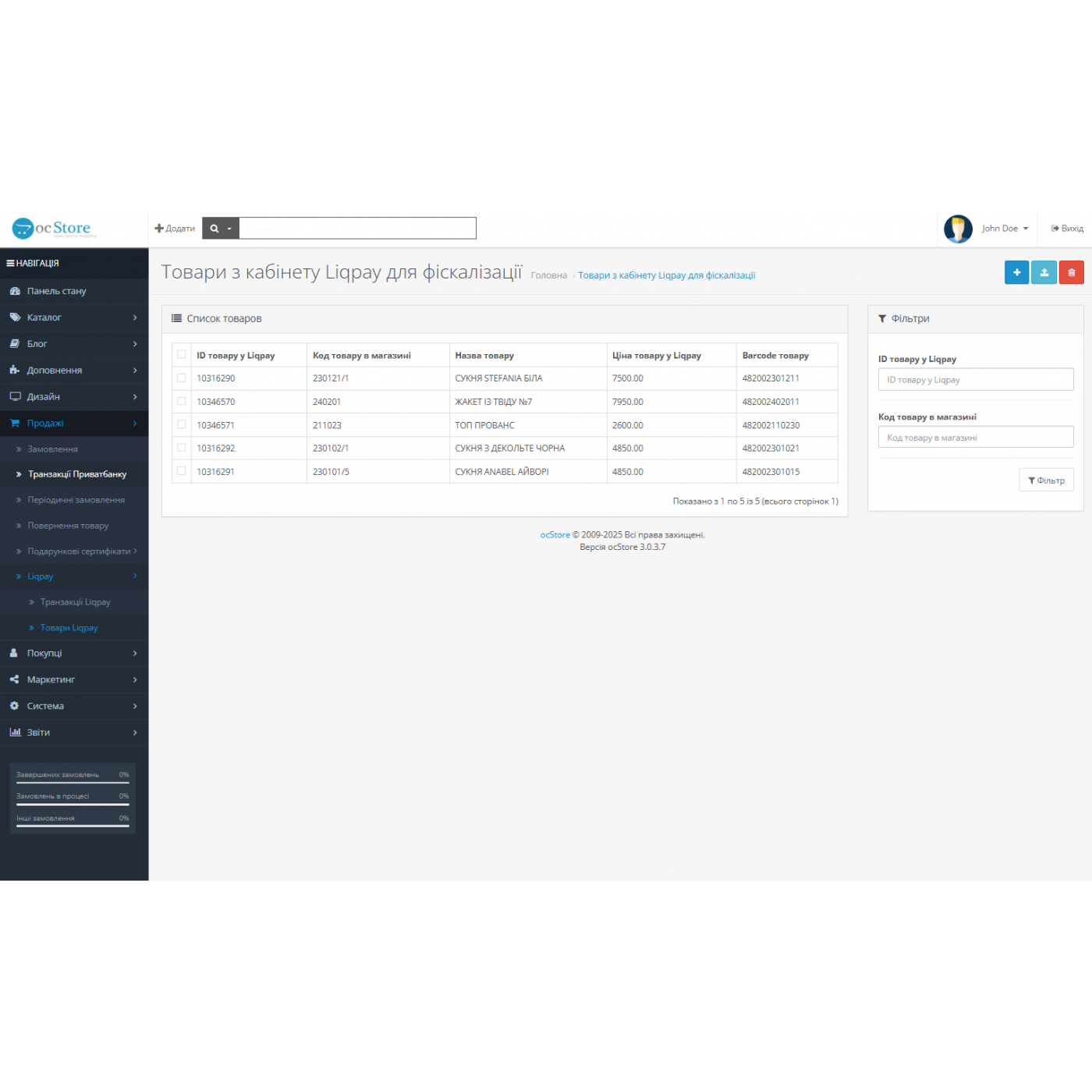Viewport: 1092px width, 1092px height.
Task: Toggle the select-all checkbox in table header
Action: click(x=182, y=355)
